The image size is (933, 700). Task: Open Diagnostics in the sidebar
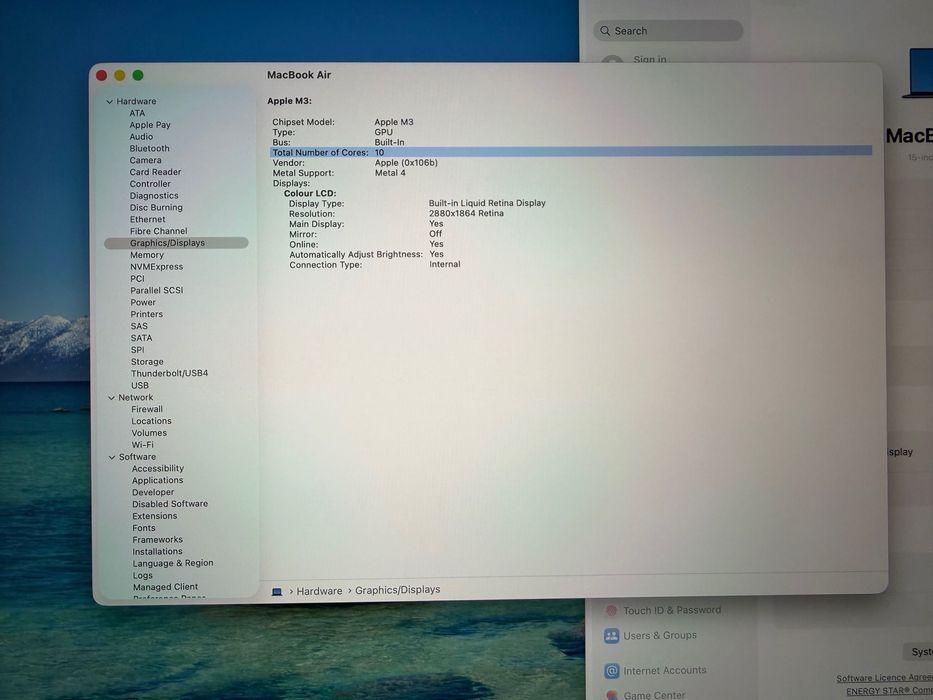click(154, 196)
